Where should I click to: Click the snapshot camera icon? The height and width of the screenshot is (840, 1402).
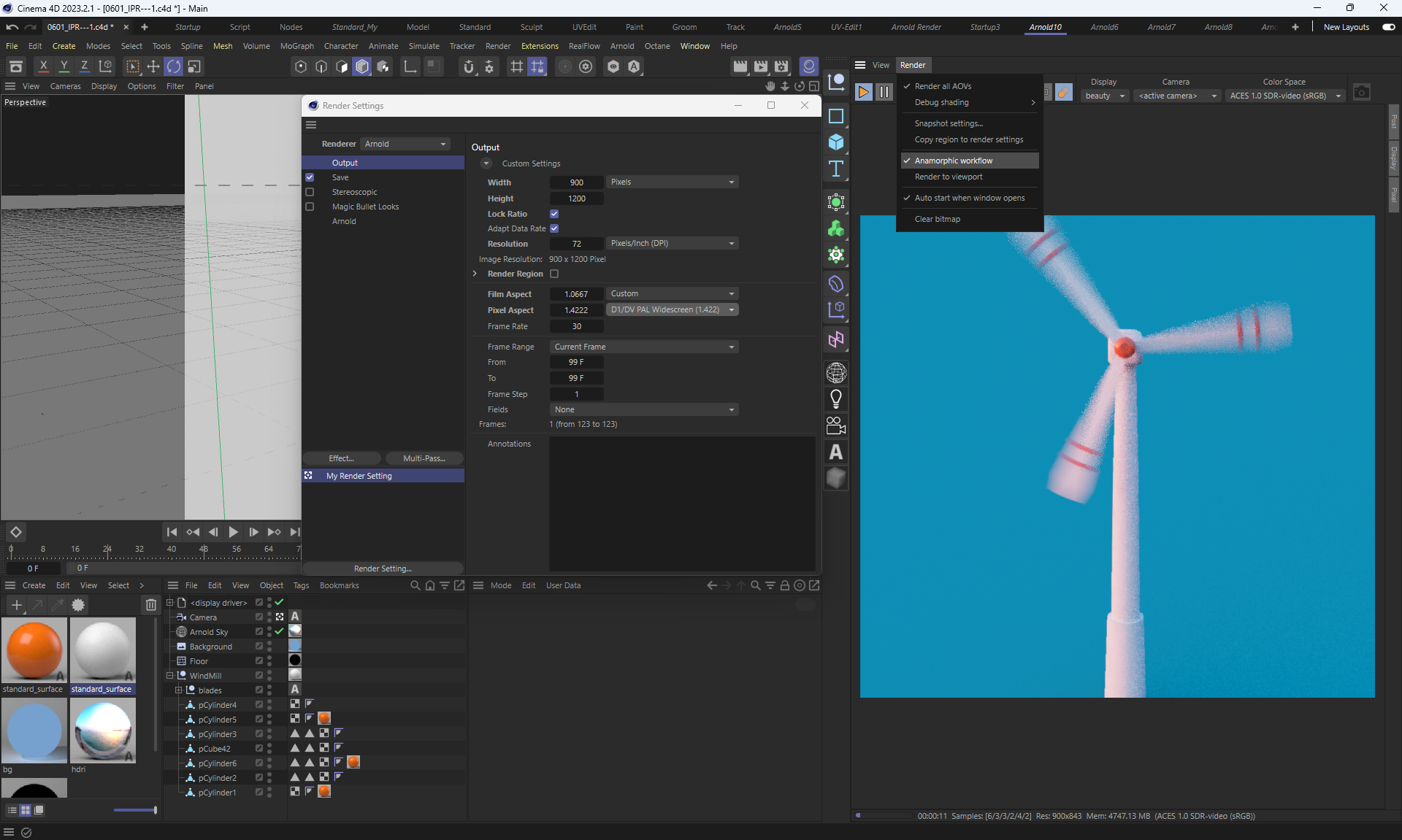(x=1361, y=93)
